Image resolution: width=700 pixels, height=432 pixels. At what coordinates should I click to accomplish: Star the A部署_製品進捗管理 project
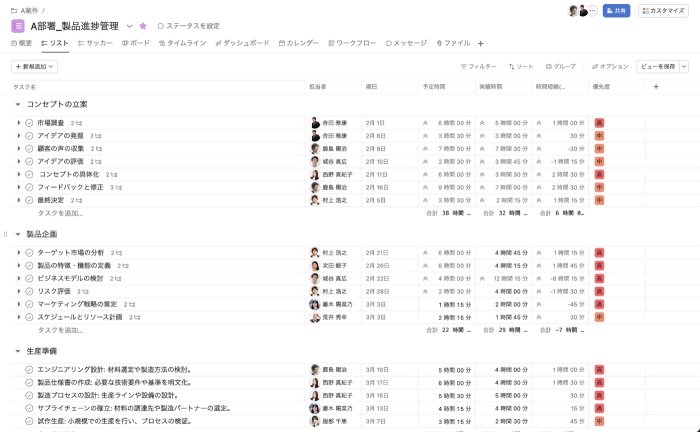143,25
